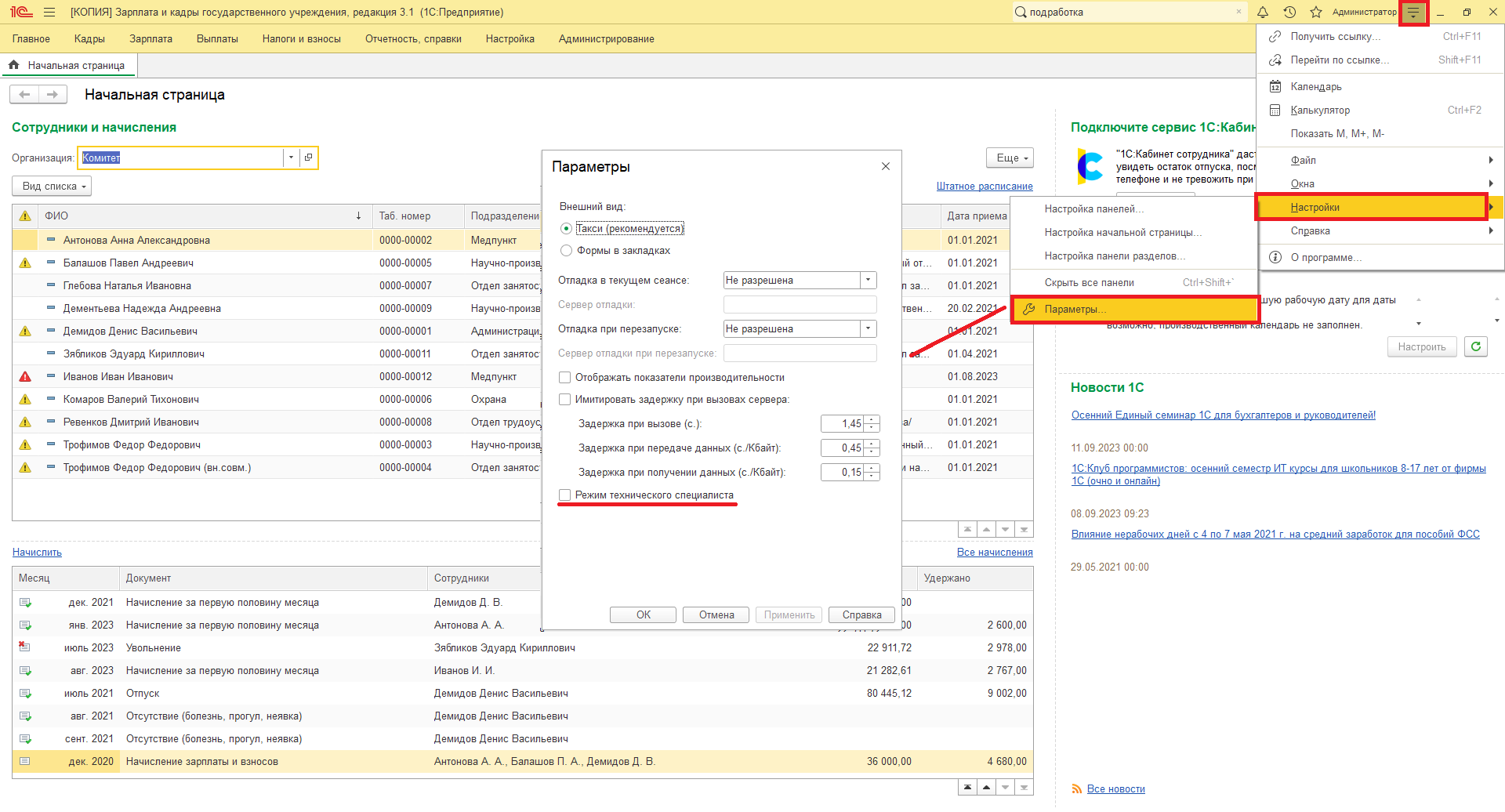Click the document icon of the Отпуск row

(25, 694)
